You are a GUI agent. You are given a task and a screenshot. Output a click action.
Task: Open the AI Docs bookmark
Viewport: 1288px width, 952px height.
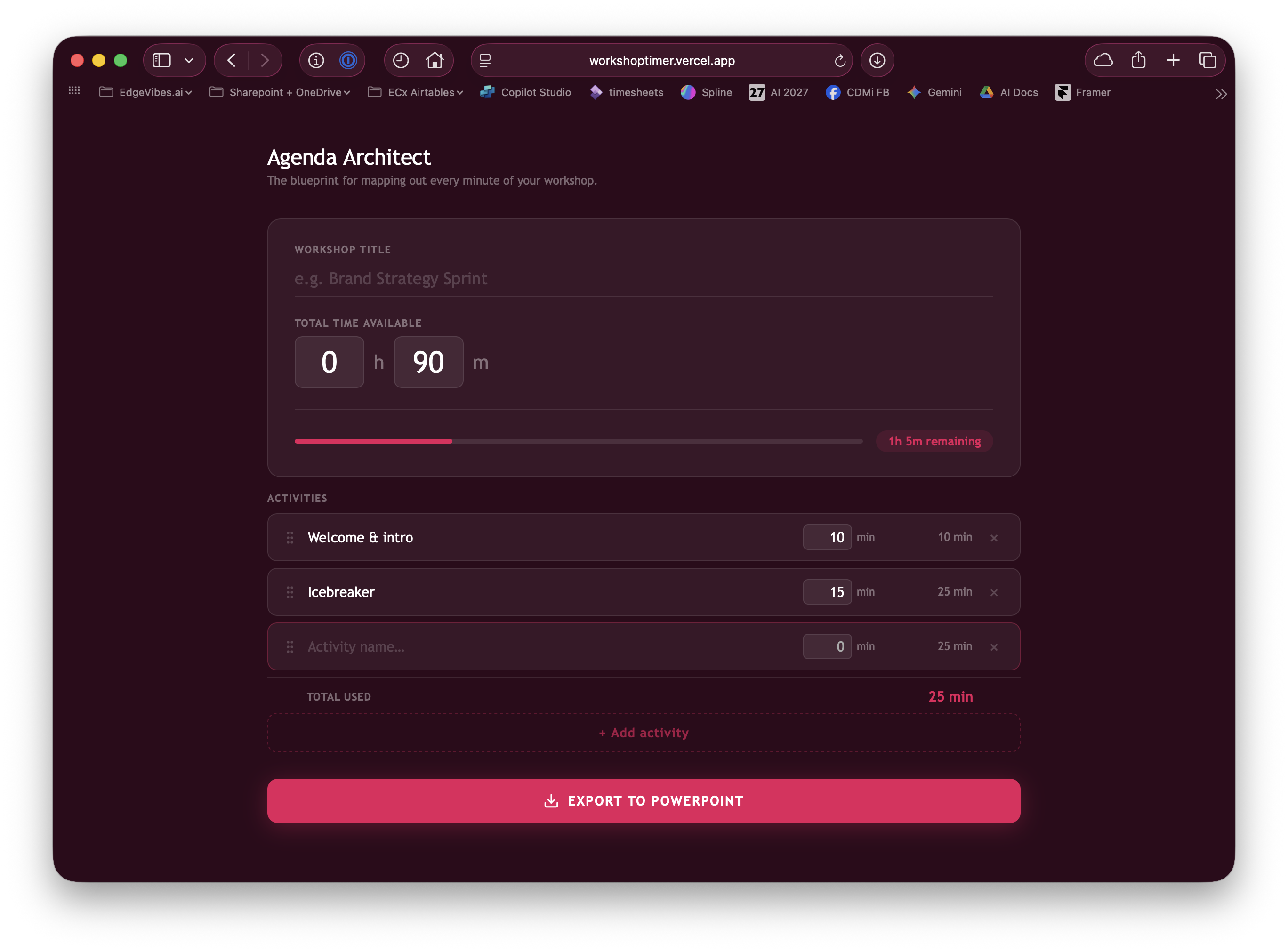[1009, 92]
